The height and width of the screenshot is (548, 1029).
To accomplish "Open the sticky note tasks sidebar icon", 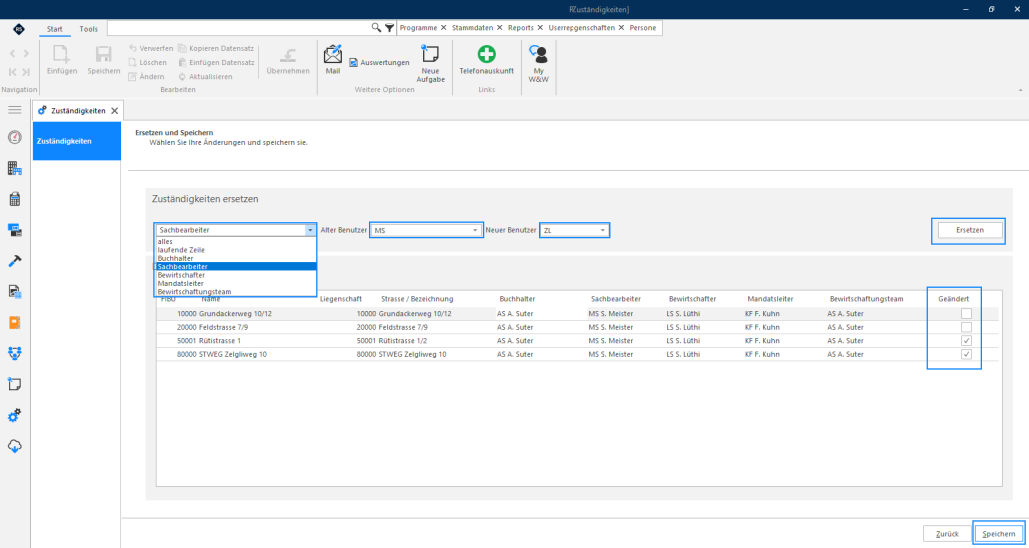I will 14,384.
